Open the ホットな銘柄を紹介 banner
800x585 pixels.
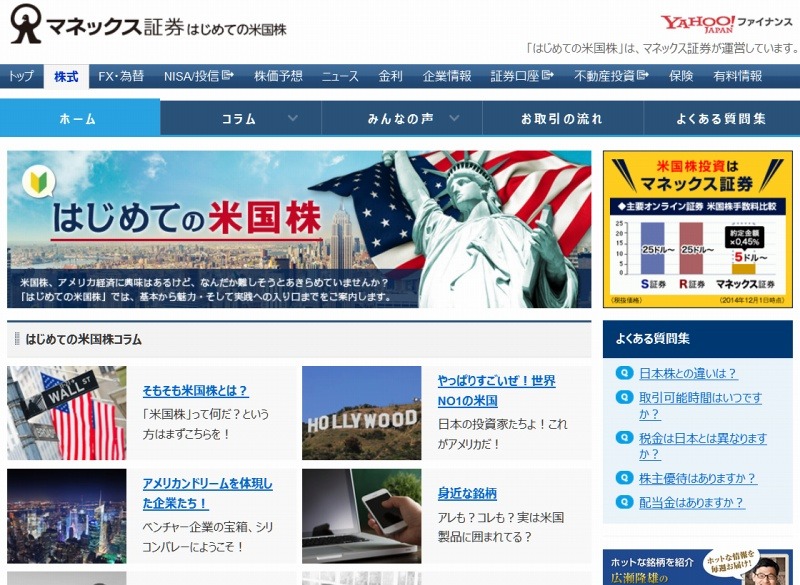tap(697, 567)
